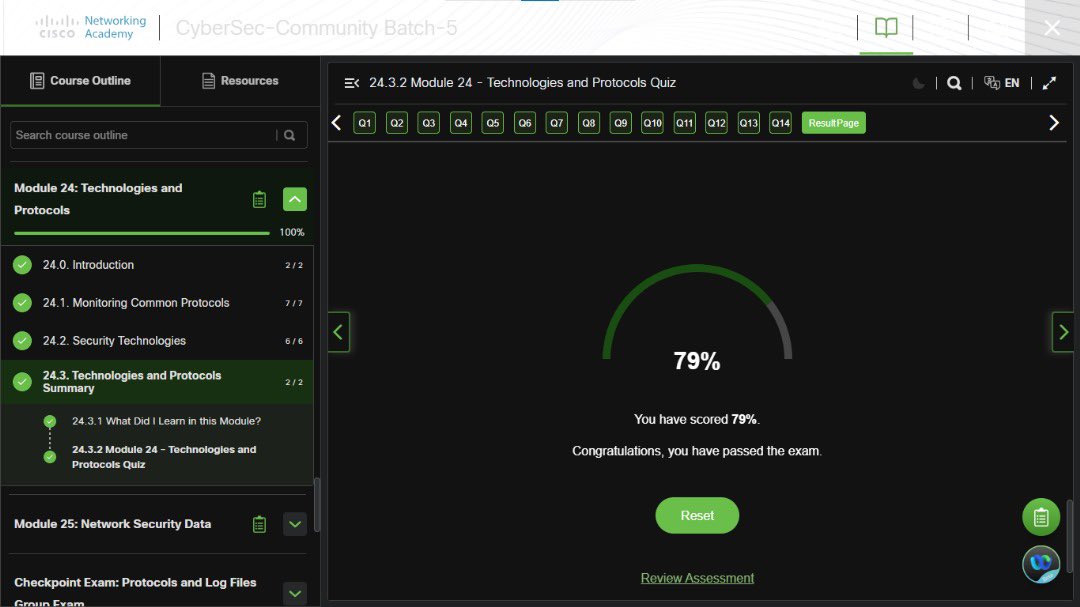Select the ResultPage tab
Viewport: 1080px width, 607px height.
tap(833, 123)
